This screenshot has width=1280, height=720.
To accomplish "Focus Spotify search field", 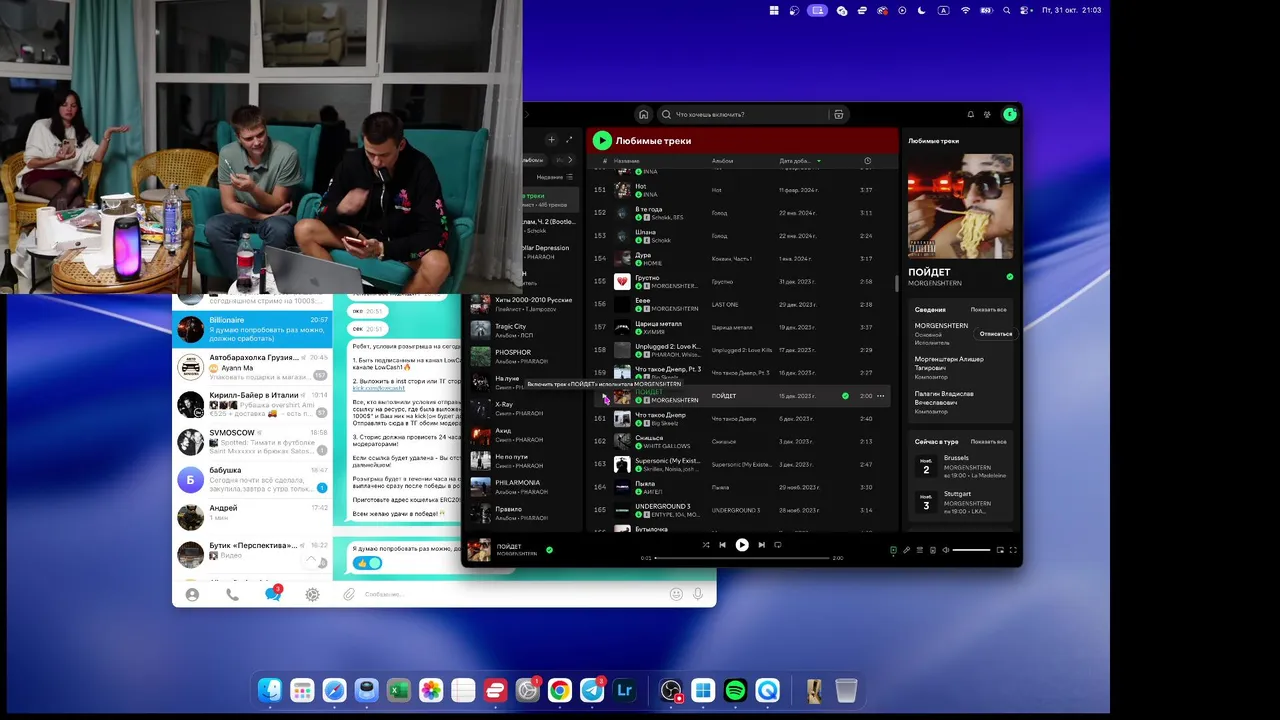I will [745, 114].
